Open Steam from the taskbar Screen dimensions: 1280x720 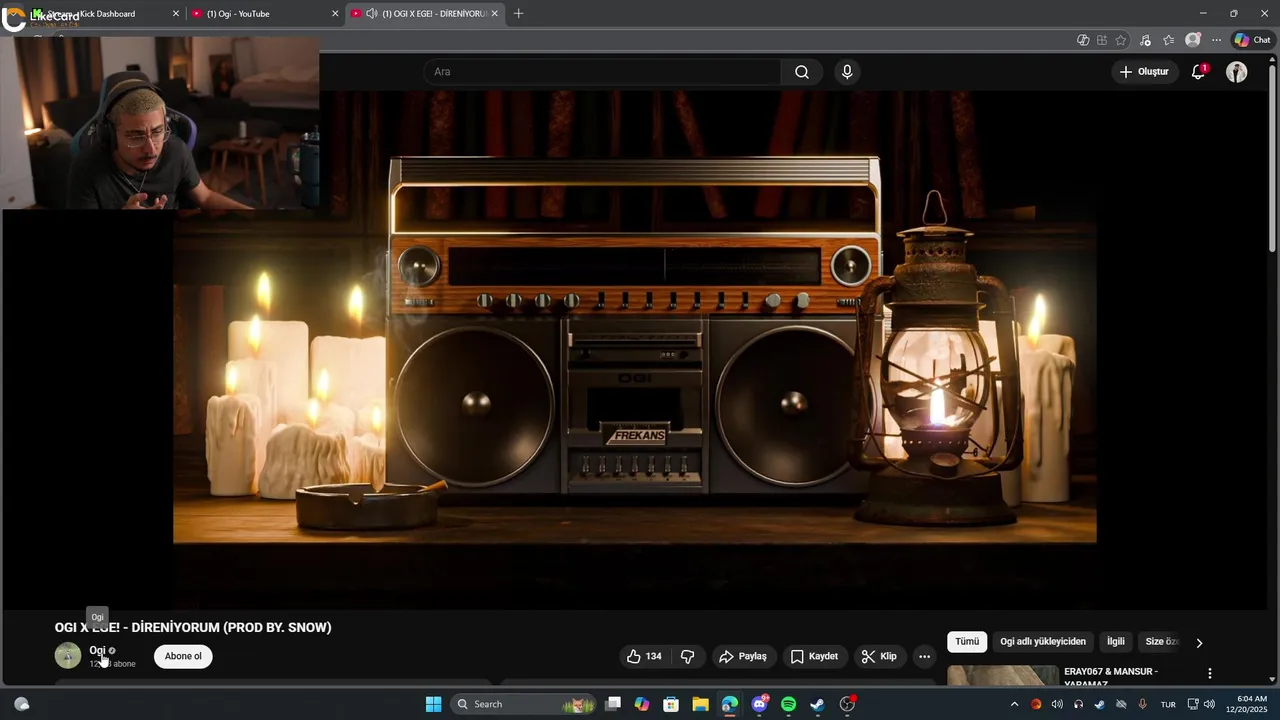(x=817, y=704)
